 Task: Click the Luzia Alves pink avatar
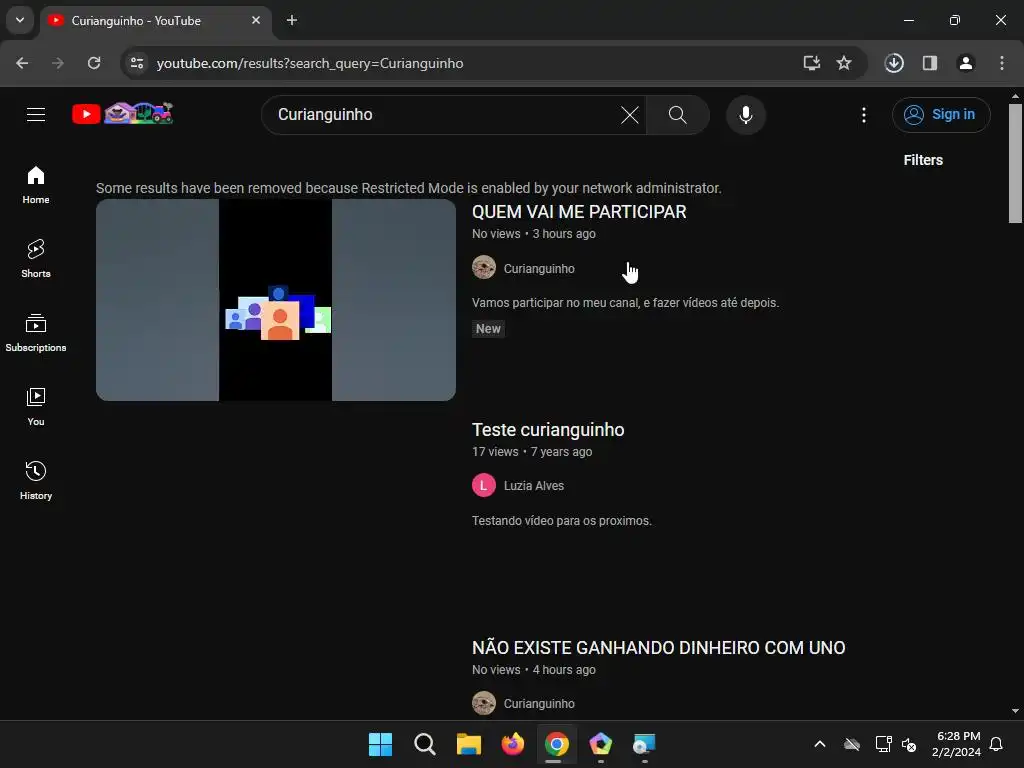[484, 485]
